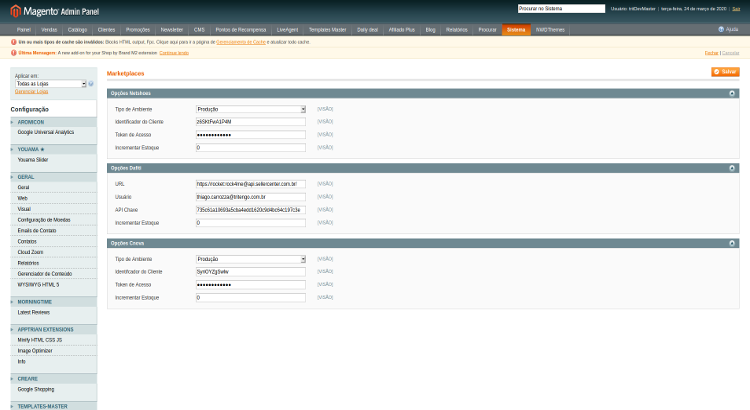
Task: Click the Sair logout link
Action: [x=736, y=9]
